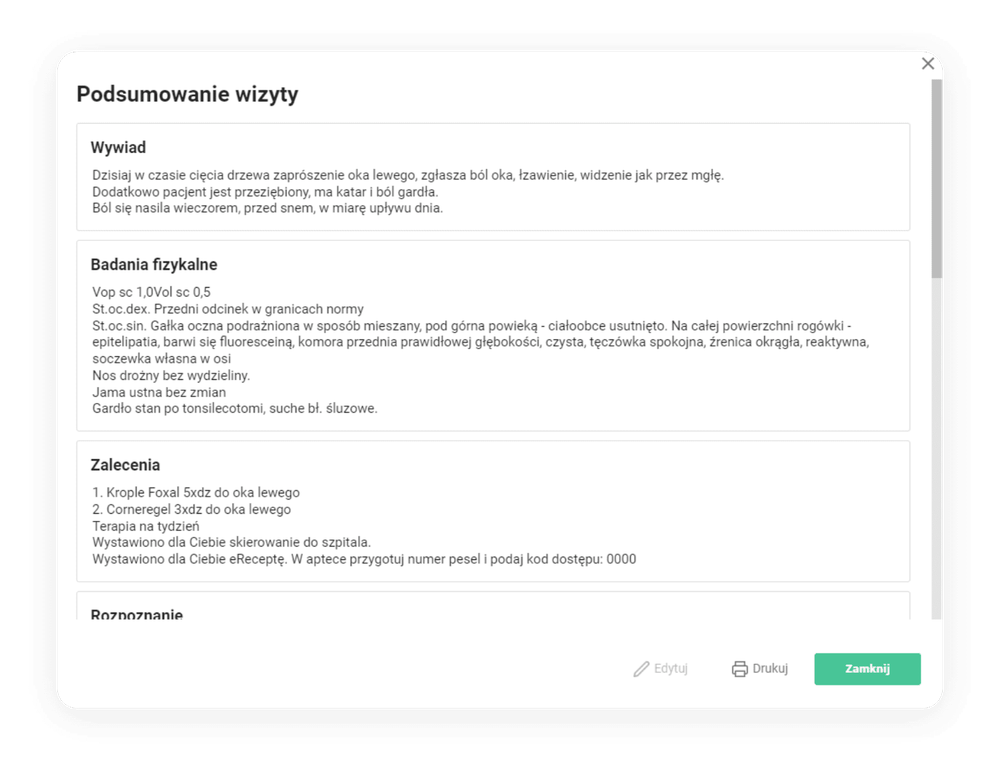Click the printer icon beside Drukuj
The height and width of the screenshot is (772, 1000).
coord(740,669)
